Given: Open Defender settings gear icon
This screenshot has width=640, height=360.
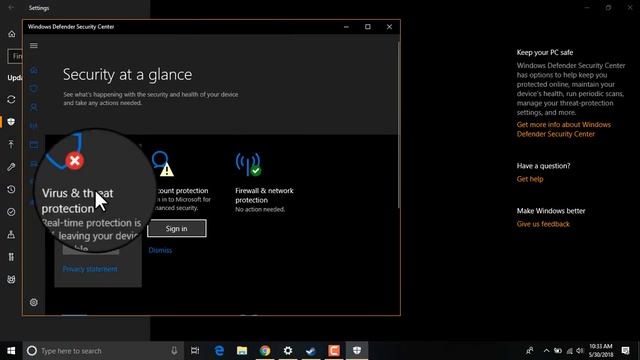Looking at the screenshot, I should point(34,302).
